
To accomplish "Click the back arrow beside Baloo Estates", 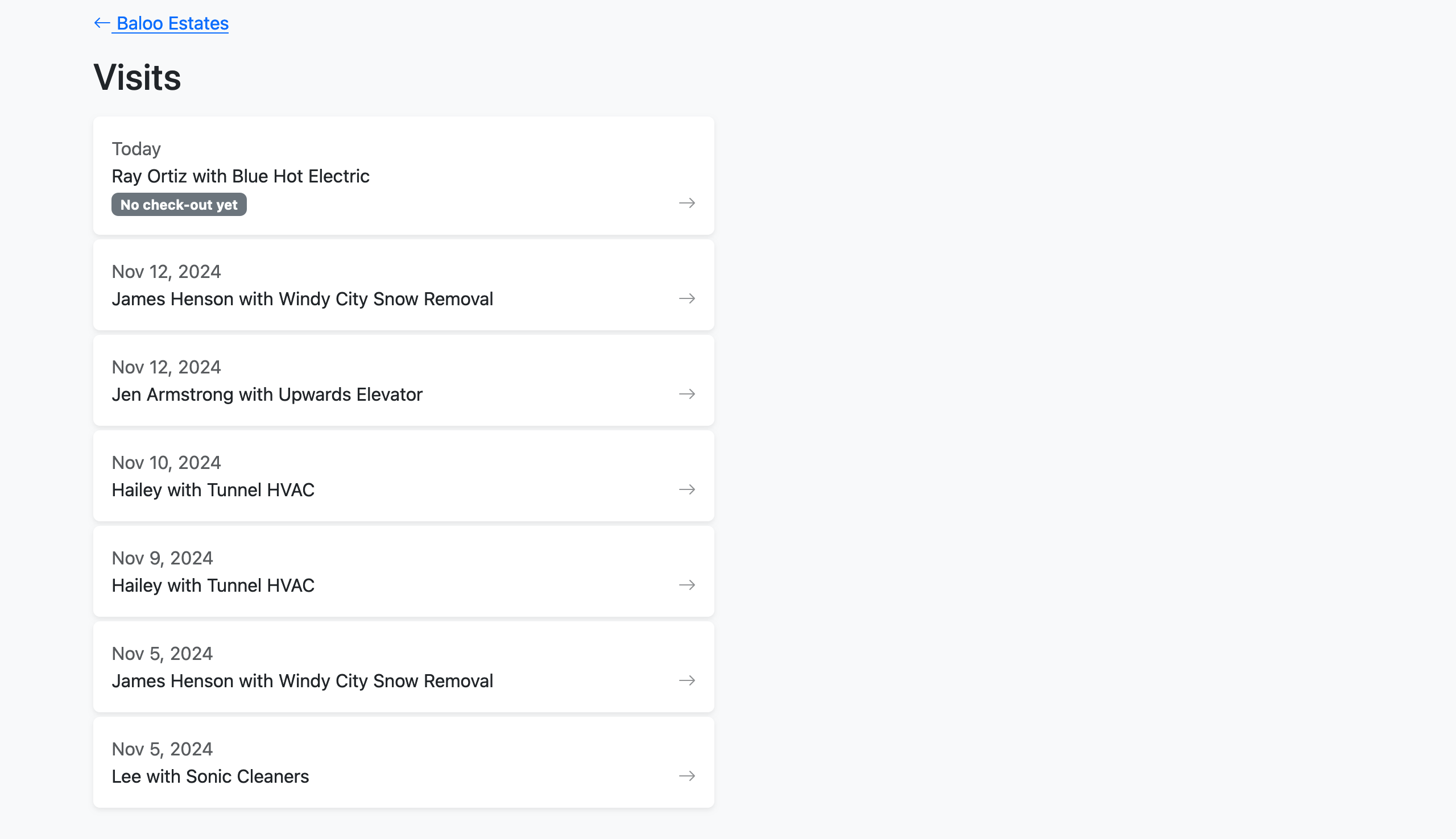I will pyautogui.click(x=102, y=23).
